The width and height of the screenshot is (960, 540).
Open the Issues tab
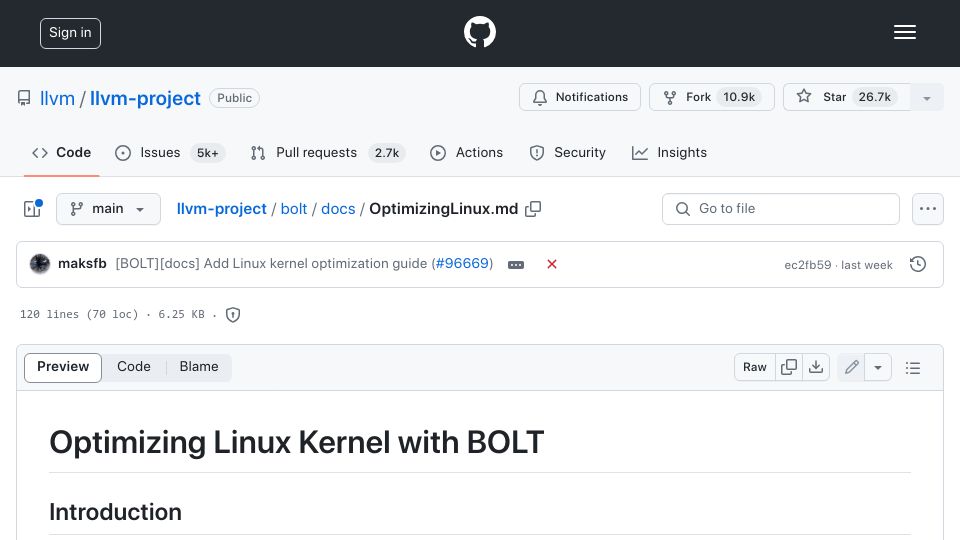(x=170, y=152)
